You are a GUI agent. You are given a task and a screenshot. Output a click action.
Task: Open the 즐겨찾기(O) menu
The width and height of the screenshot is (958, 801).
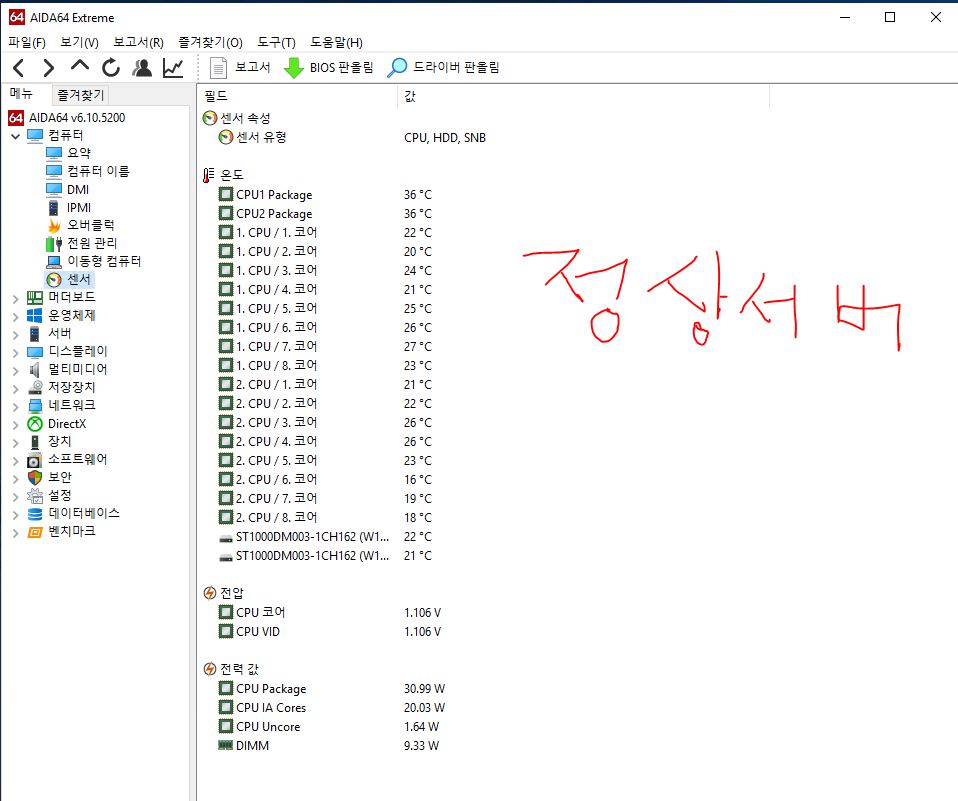[210, 42]
